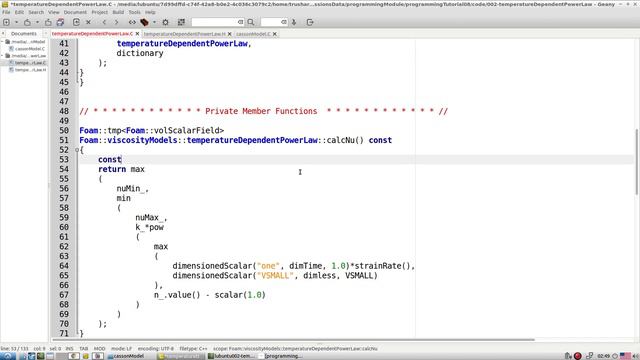Click 'encoding: UTF-8' in the status bar

pos(156,349)
